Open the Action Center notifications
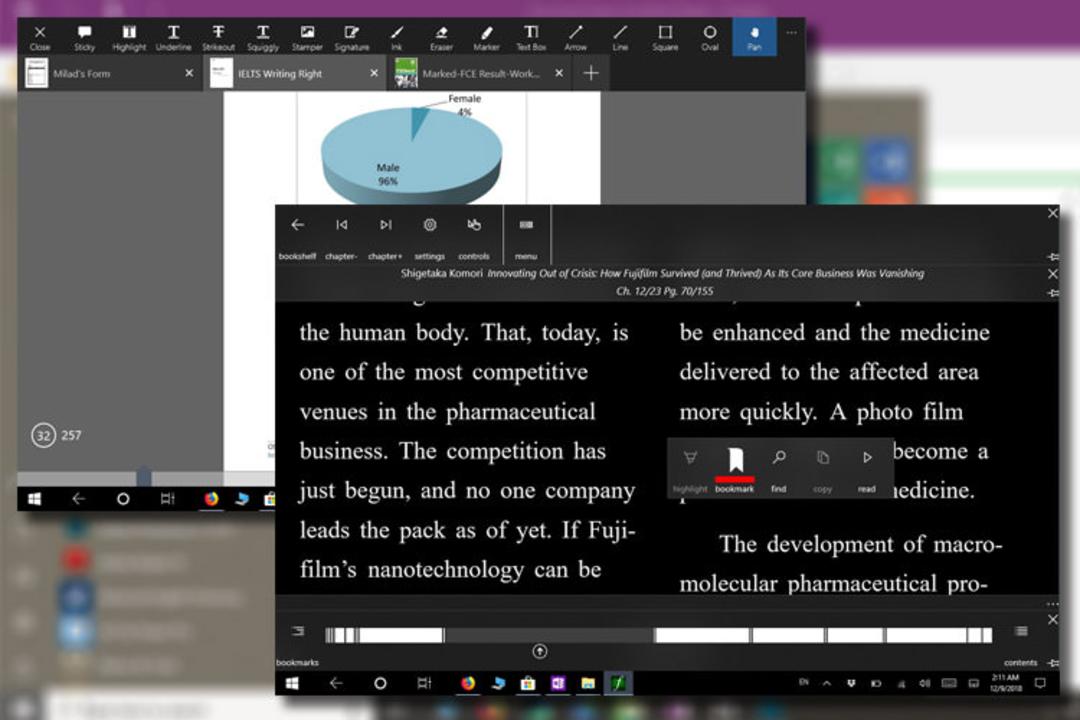1080x720 pixels. click(x=1041, y=683)
